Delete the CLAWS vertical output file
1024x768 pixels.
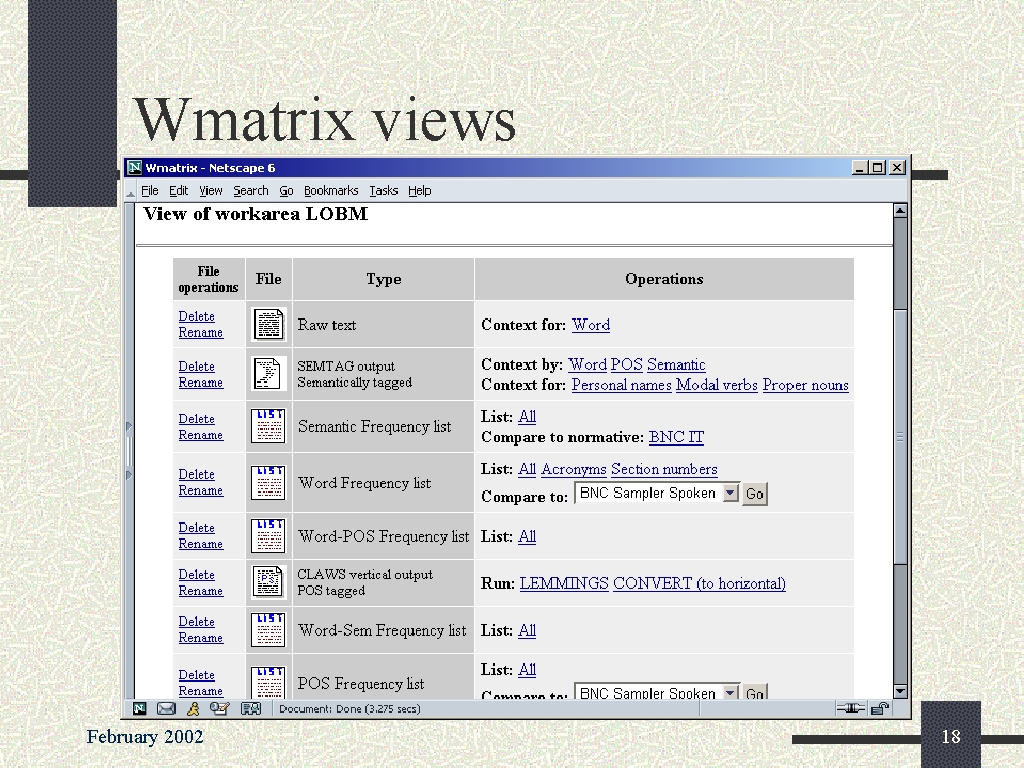tap(197, 575)
